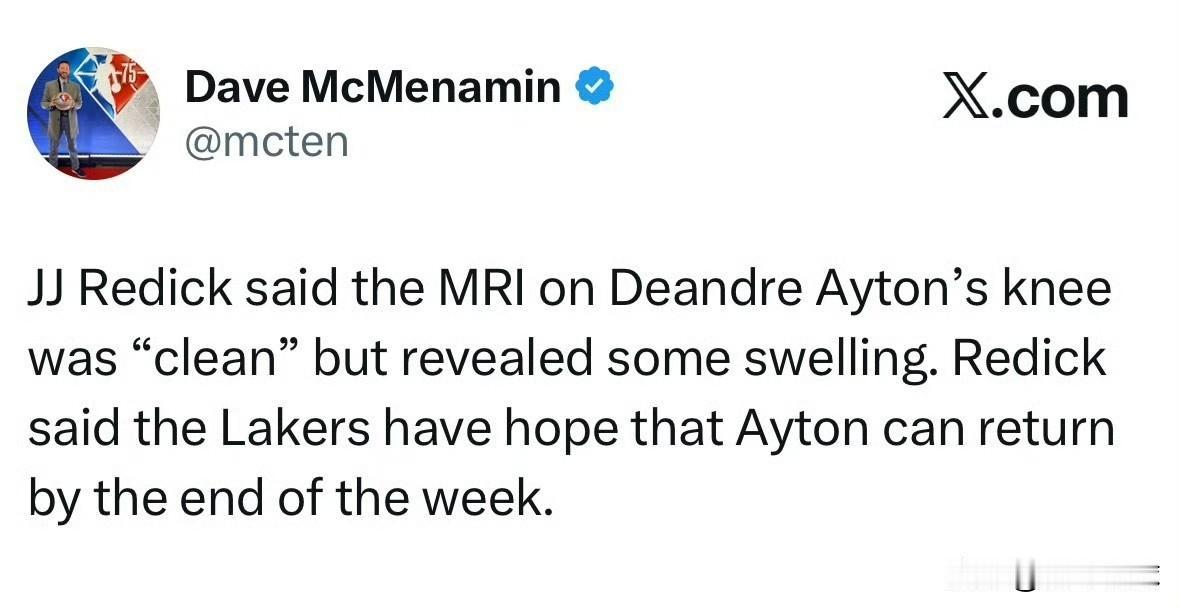Click the X logo in X.com
This screenshot has height=608, width=1179.
point(965,98)
